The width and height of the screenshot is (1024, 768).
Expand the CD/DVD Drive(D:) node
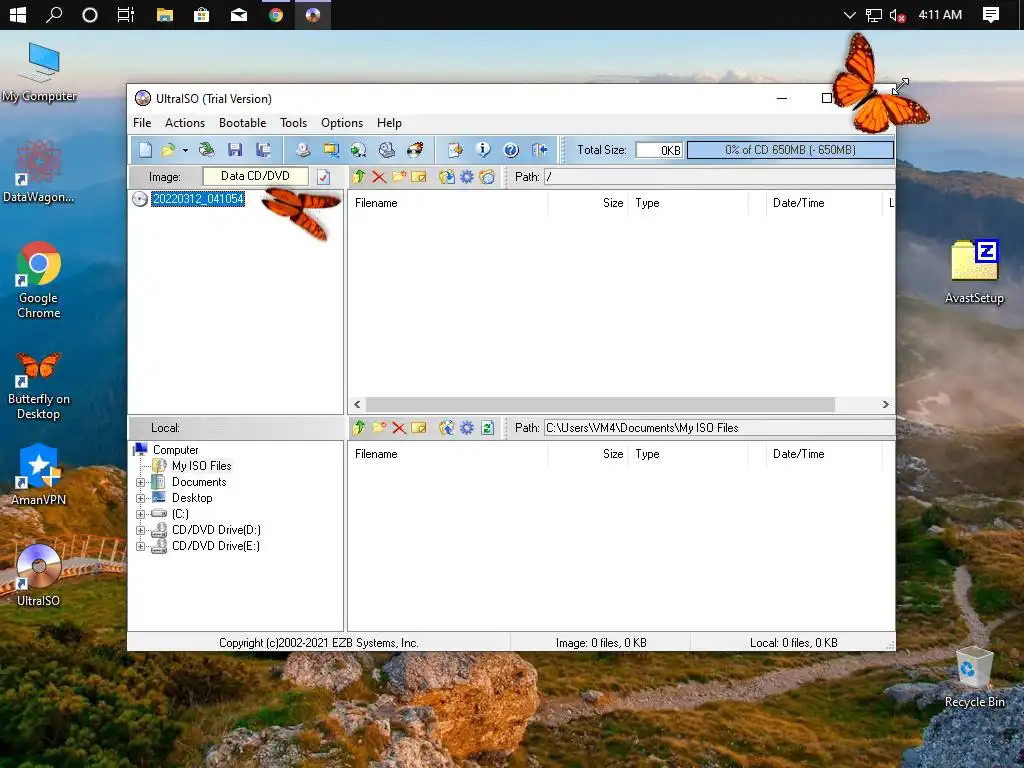pyautogui.click(x=140, y=530)
